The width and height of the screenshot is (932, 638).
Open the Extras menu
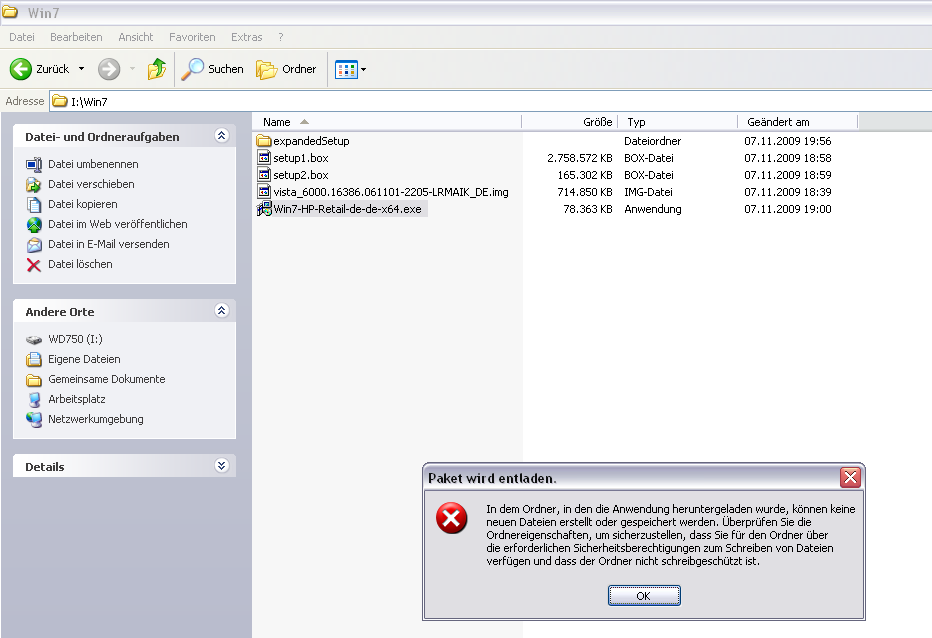tap(247, 37)
